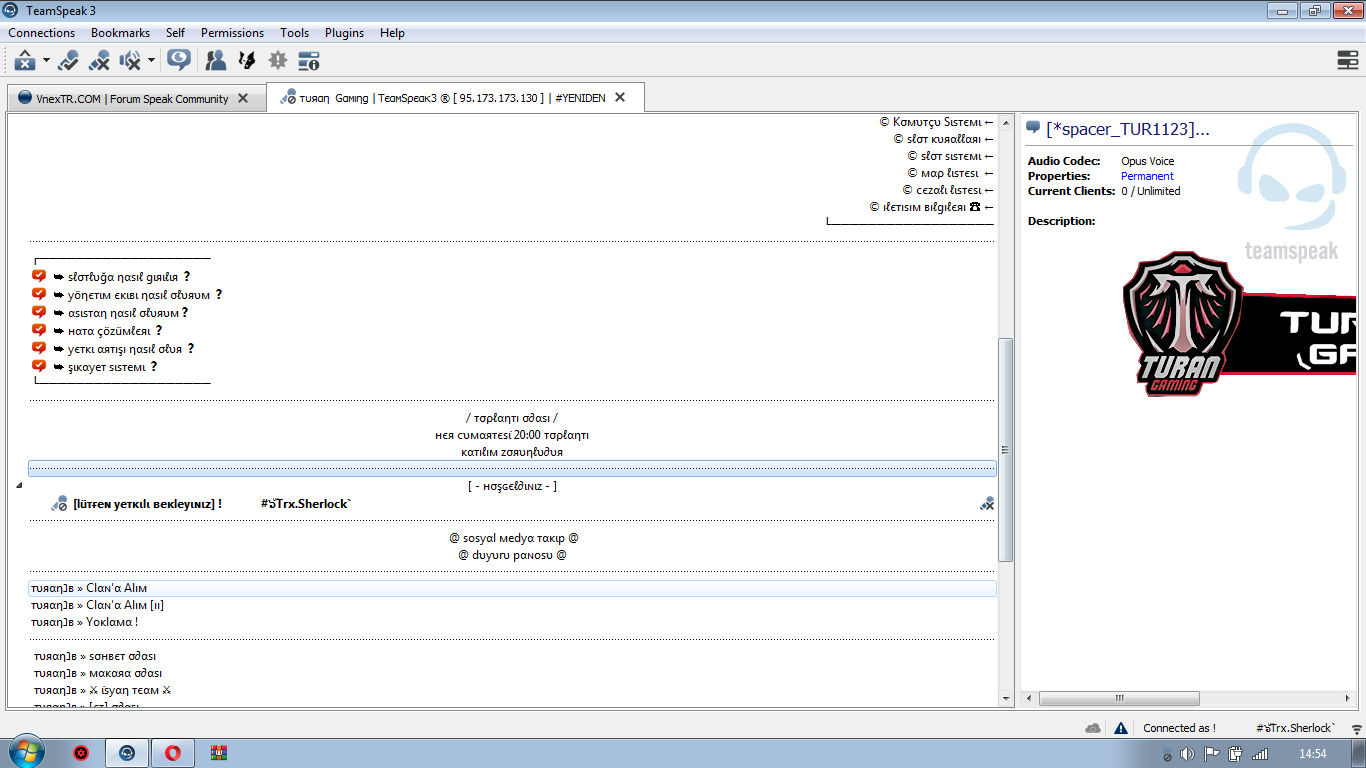
Task: Select the isyan team channel
Action: pos(102,690)
